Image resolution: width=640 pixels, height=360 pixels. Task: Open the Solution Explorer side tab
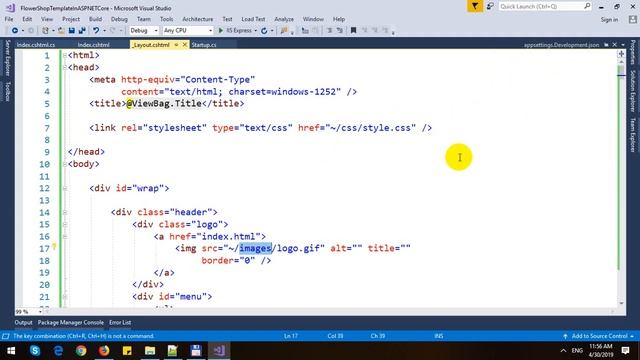click(633, 91)
